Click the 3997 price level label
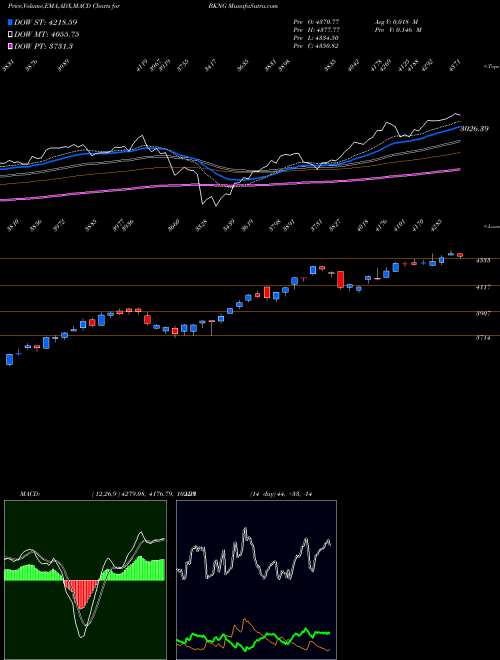This screenshot has width=500, height=660. point(483,314)
